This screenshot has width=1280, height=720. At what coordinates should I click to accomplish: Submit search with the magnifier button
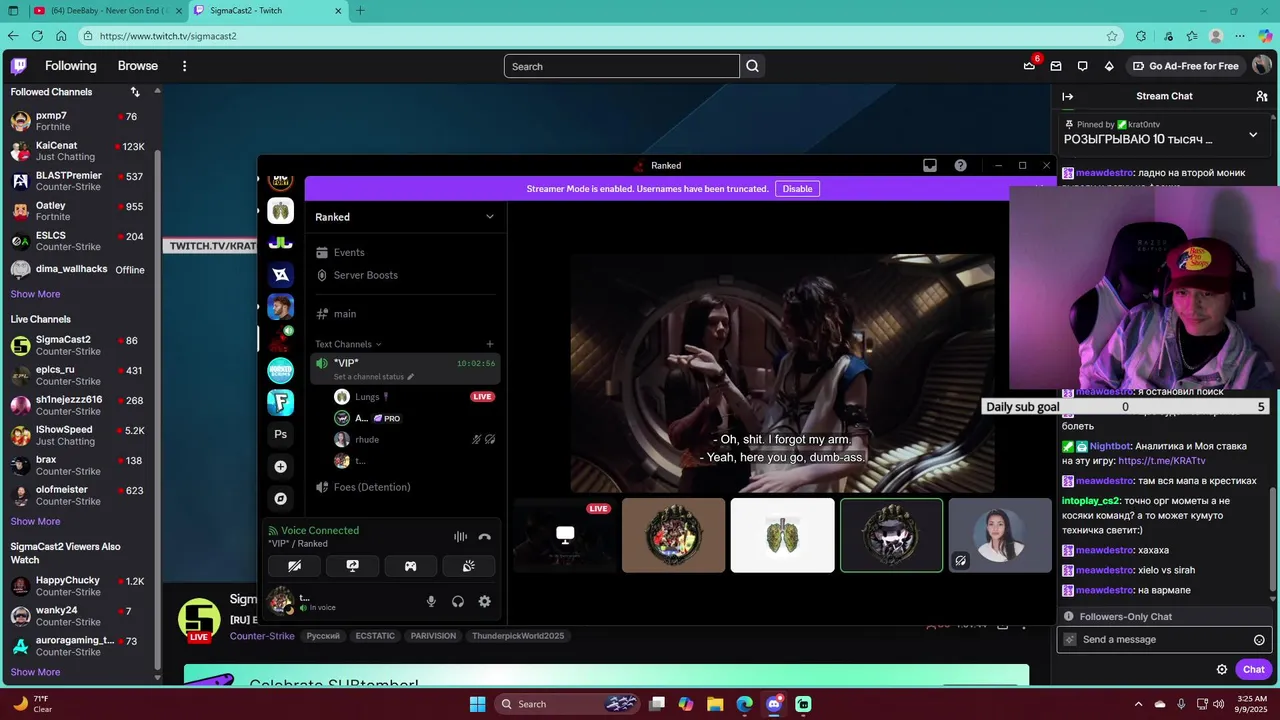[x=753, y=66]
